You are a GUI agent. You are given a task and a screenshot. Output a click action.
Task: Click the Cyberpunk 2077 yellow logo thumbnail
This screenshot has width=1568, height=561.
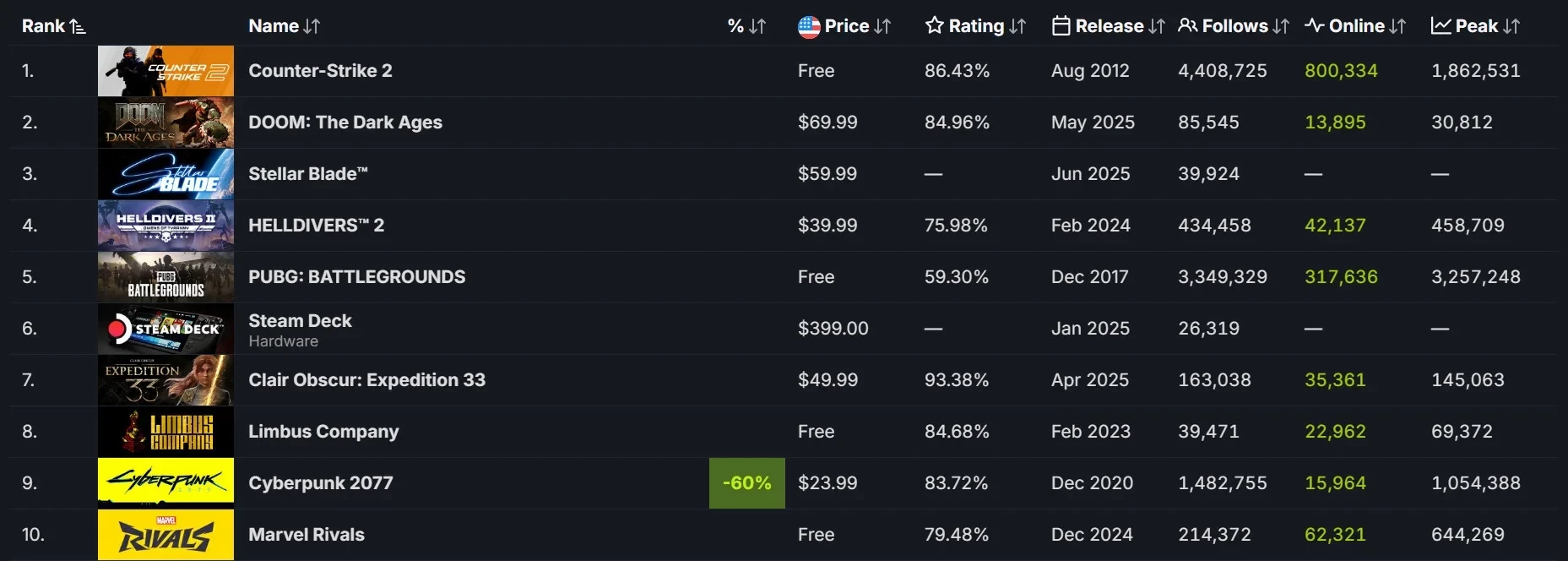165,483
